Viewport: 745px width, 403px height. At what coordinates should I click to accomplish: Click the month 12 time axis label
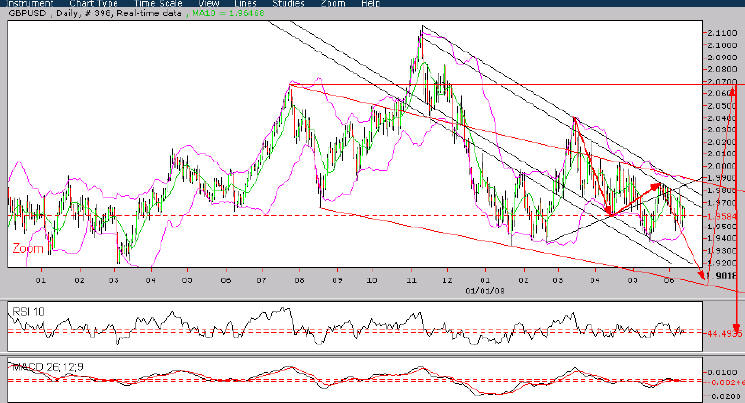(x=448, y=280)
